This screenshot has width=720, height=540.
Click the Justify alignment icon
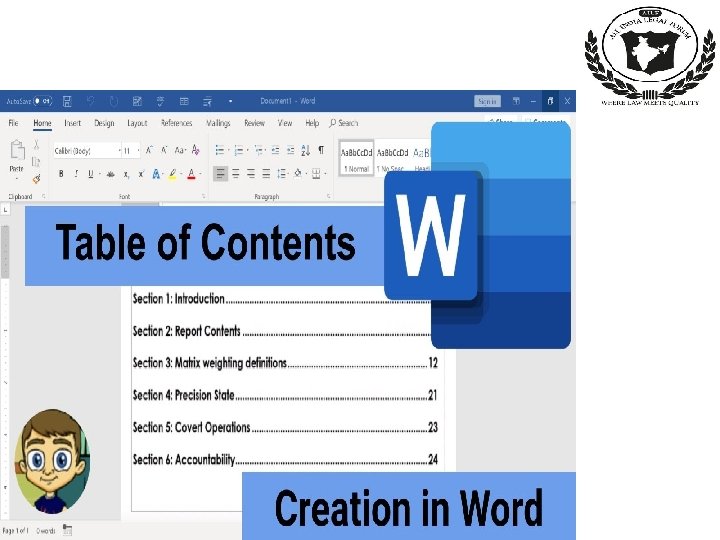(x=266, y=174)
